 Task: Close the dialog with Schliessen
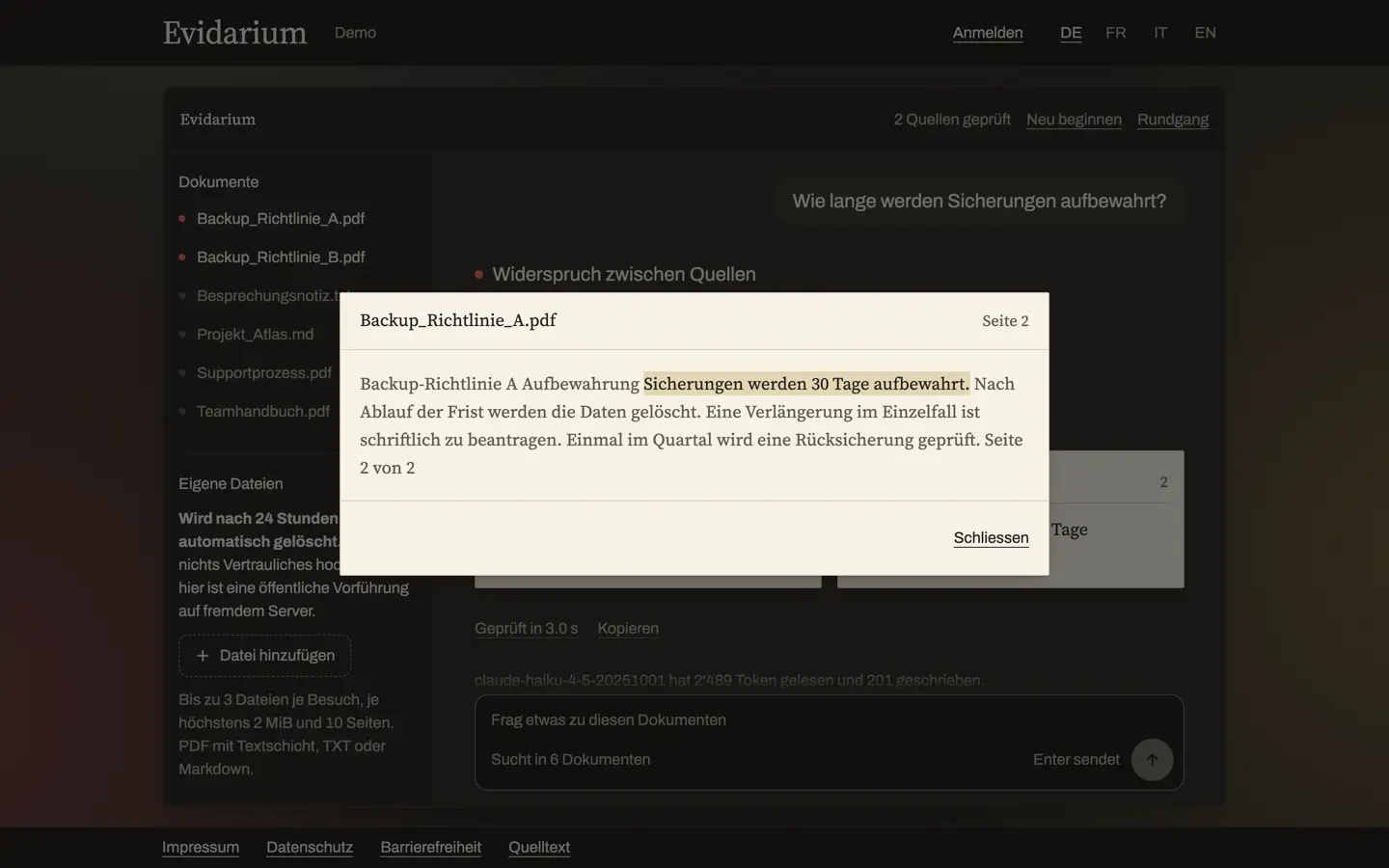tap(991, 538)
